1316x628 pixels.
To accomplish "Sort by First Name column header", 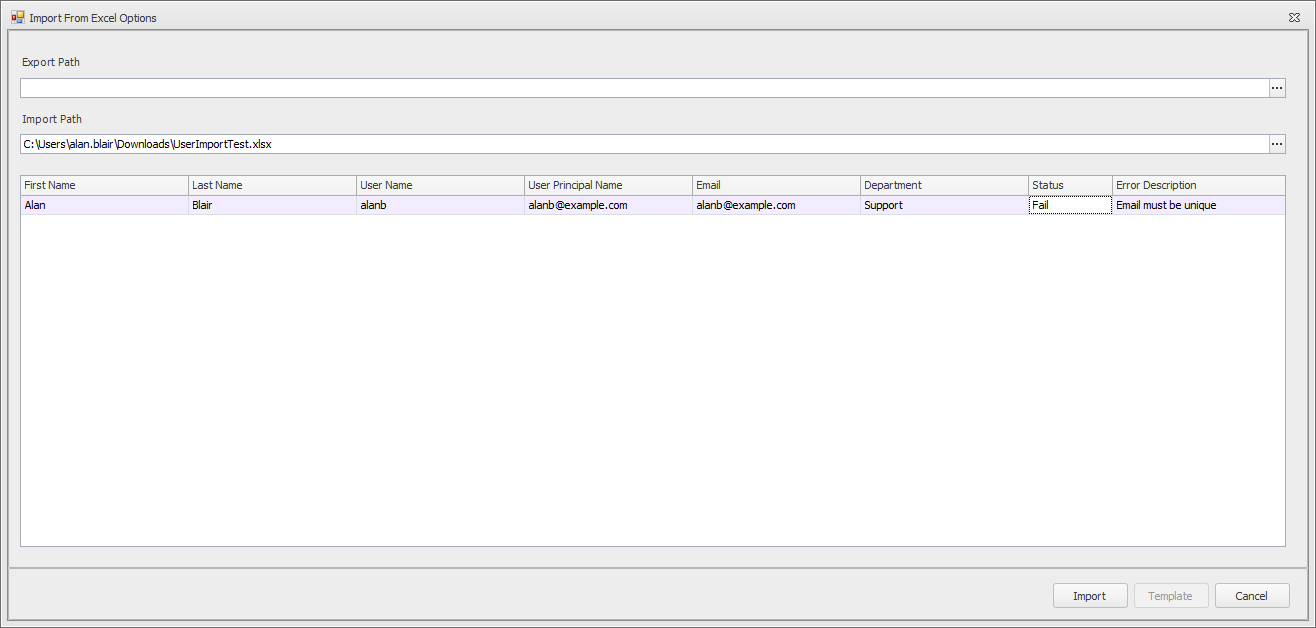I will click(105, 185).
